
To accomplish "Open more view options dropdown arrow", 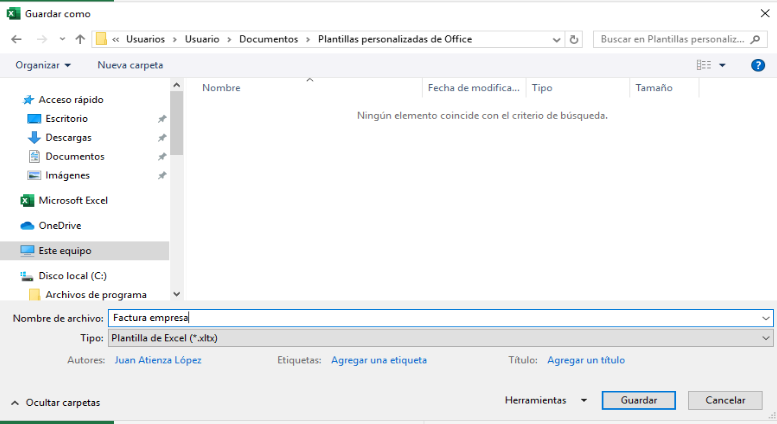I will point(722,65).
